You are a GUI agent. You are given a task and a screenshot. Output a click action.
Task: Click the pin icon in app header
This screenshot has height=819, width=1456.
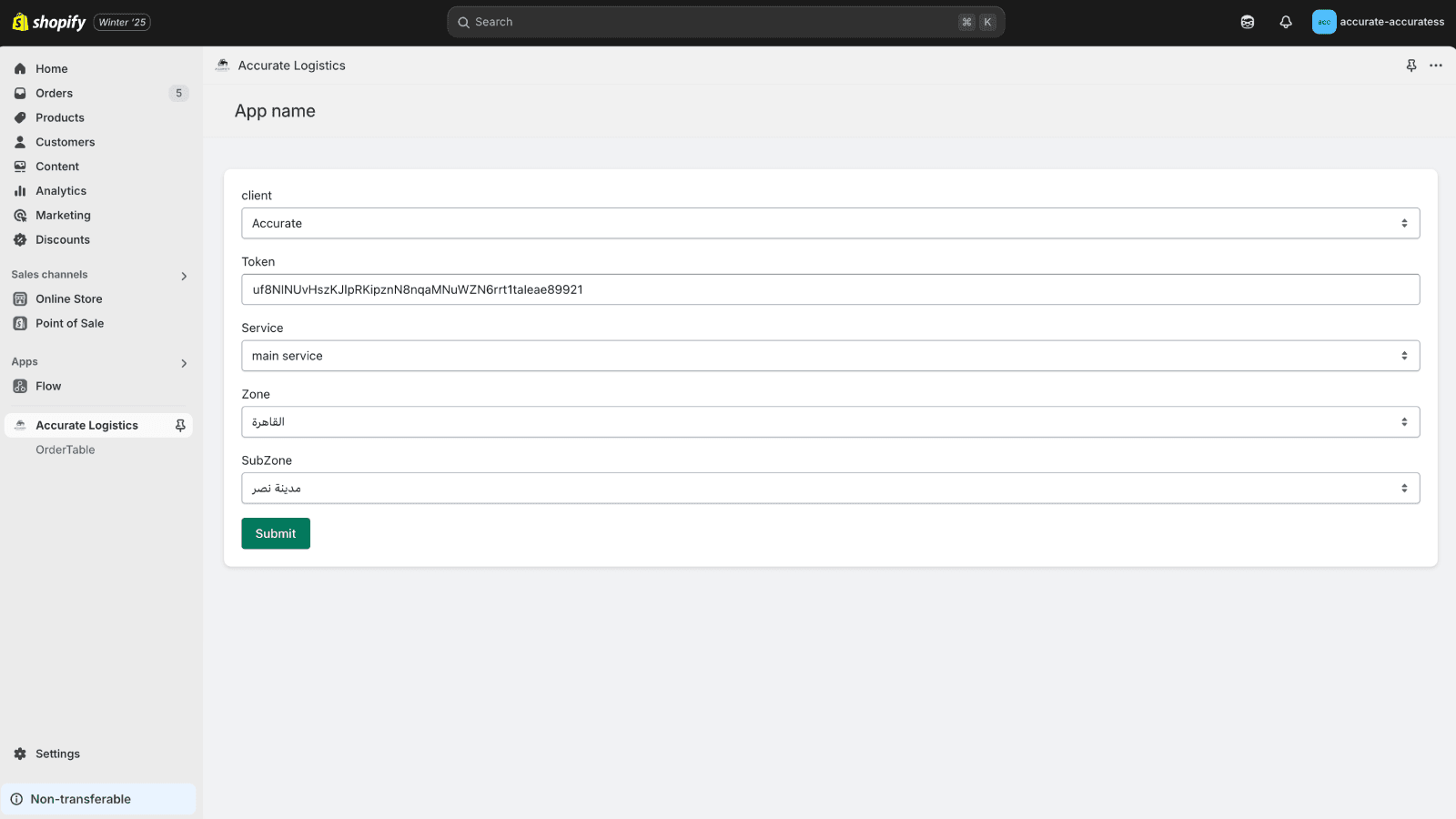point(1410,66)
